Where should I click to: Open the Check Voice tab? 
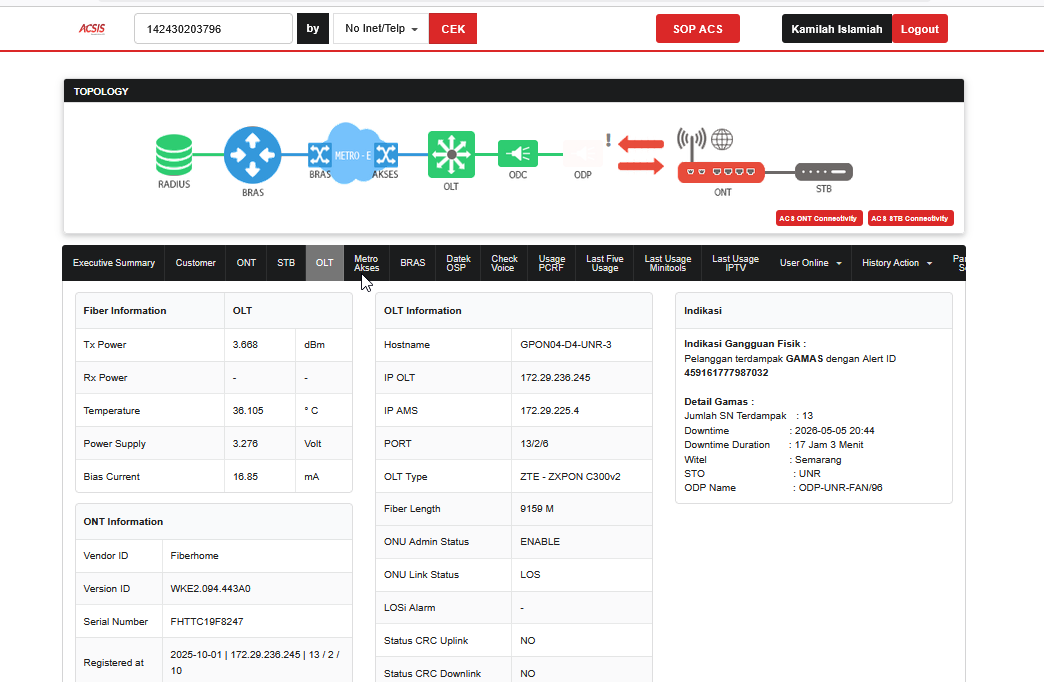click(x=504, y=263)
